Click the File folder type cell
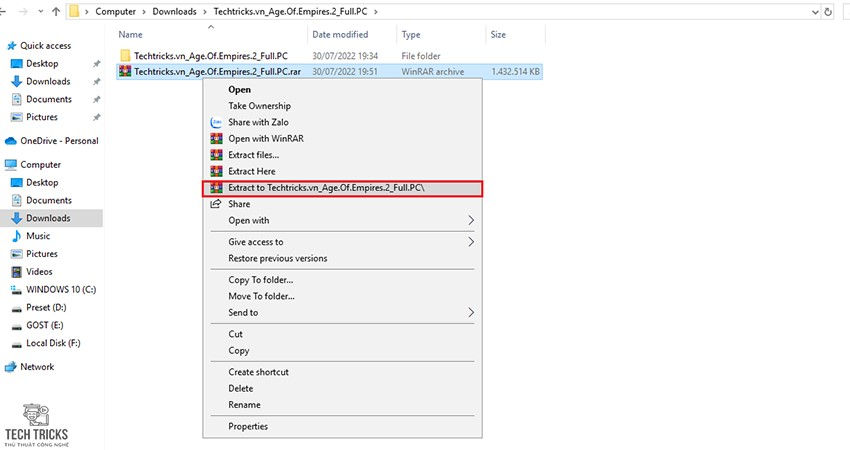This screenshot has height=450, width=850. pyautogui.click(x=421, y=56)
